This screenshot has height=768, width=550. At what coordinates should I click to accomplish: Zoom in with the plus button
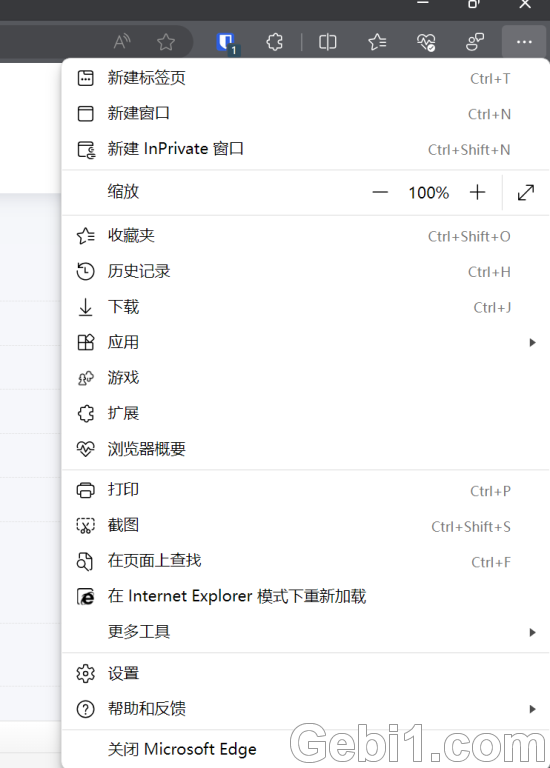478,192
